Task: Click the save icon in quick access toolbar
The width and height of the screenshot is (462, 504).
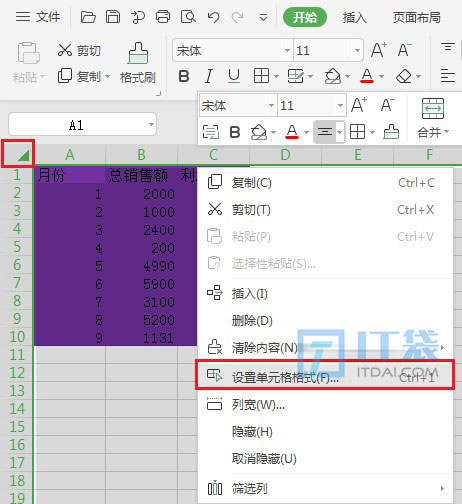Action: coord(113,17)
